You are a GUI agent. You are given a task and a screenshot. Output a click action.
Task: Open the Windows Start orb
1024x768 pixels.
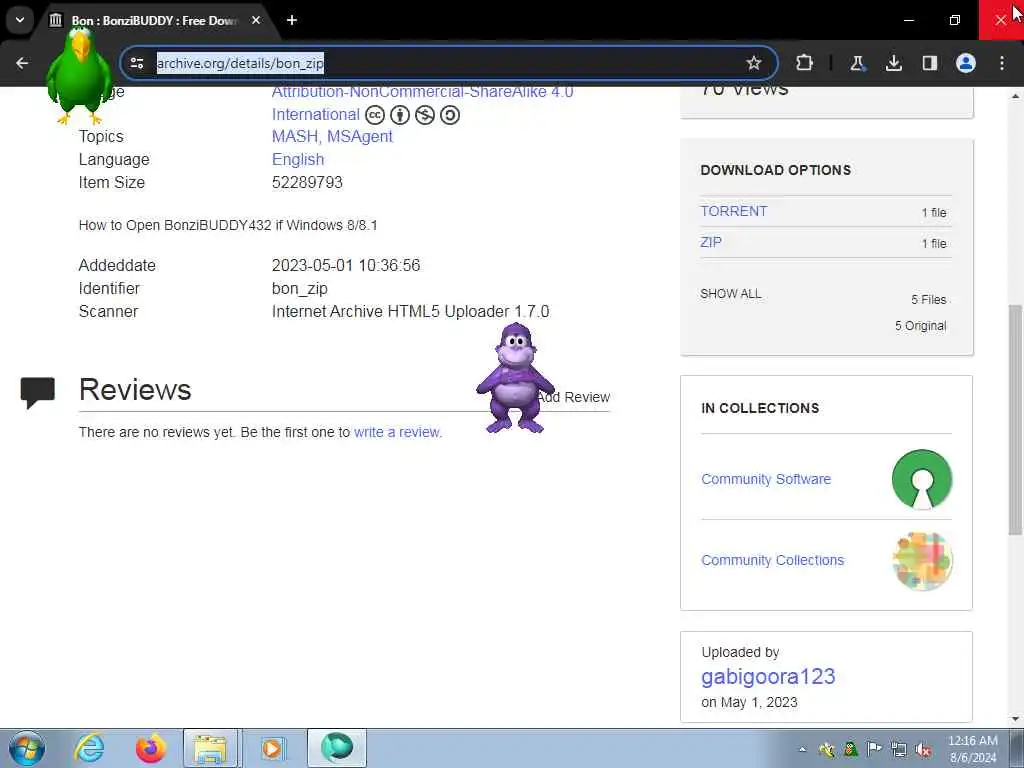tap(27, 748)
